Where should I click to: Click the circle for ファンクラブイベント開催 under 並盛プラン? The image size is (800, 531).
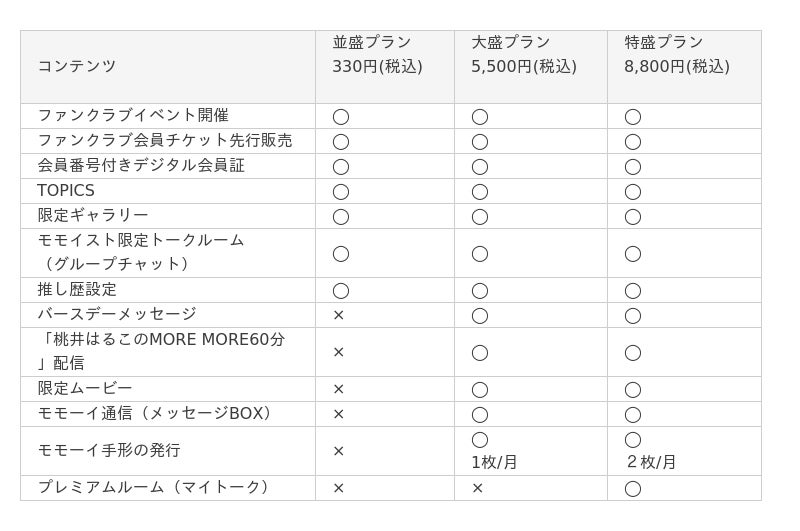(340, 117)
